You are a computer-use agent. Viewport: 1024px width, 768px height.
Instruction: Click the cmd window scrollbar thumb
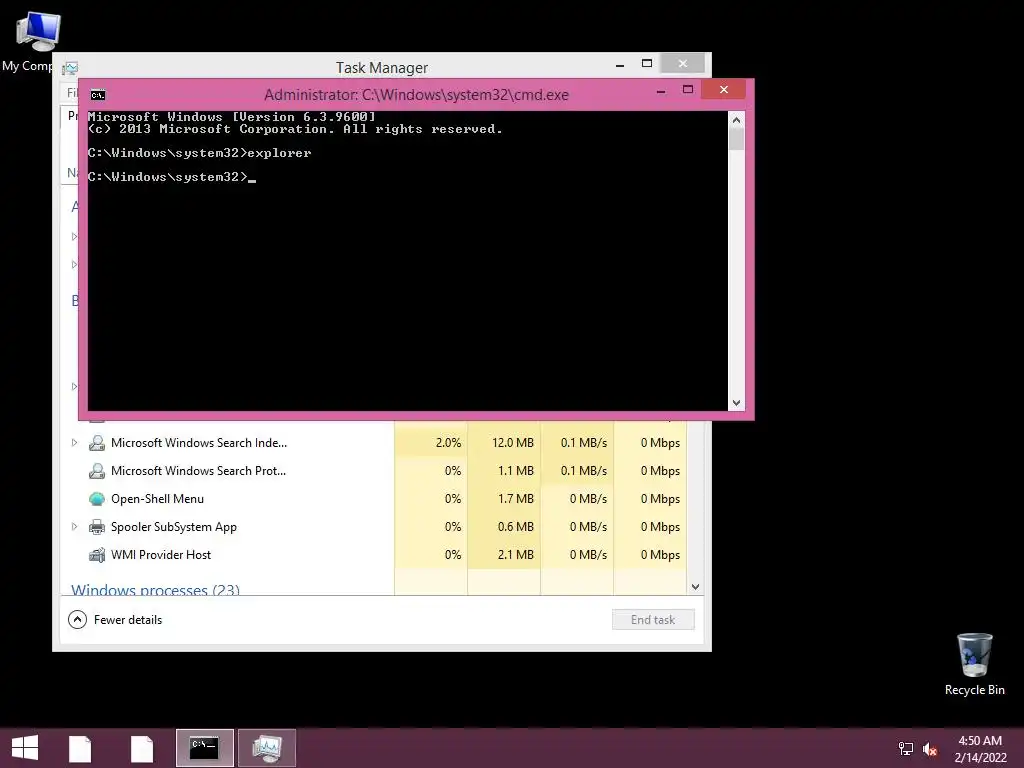pos(736,139)
